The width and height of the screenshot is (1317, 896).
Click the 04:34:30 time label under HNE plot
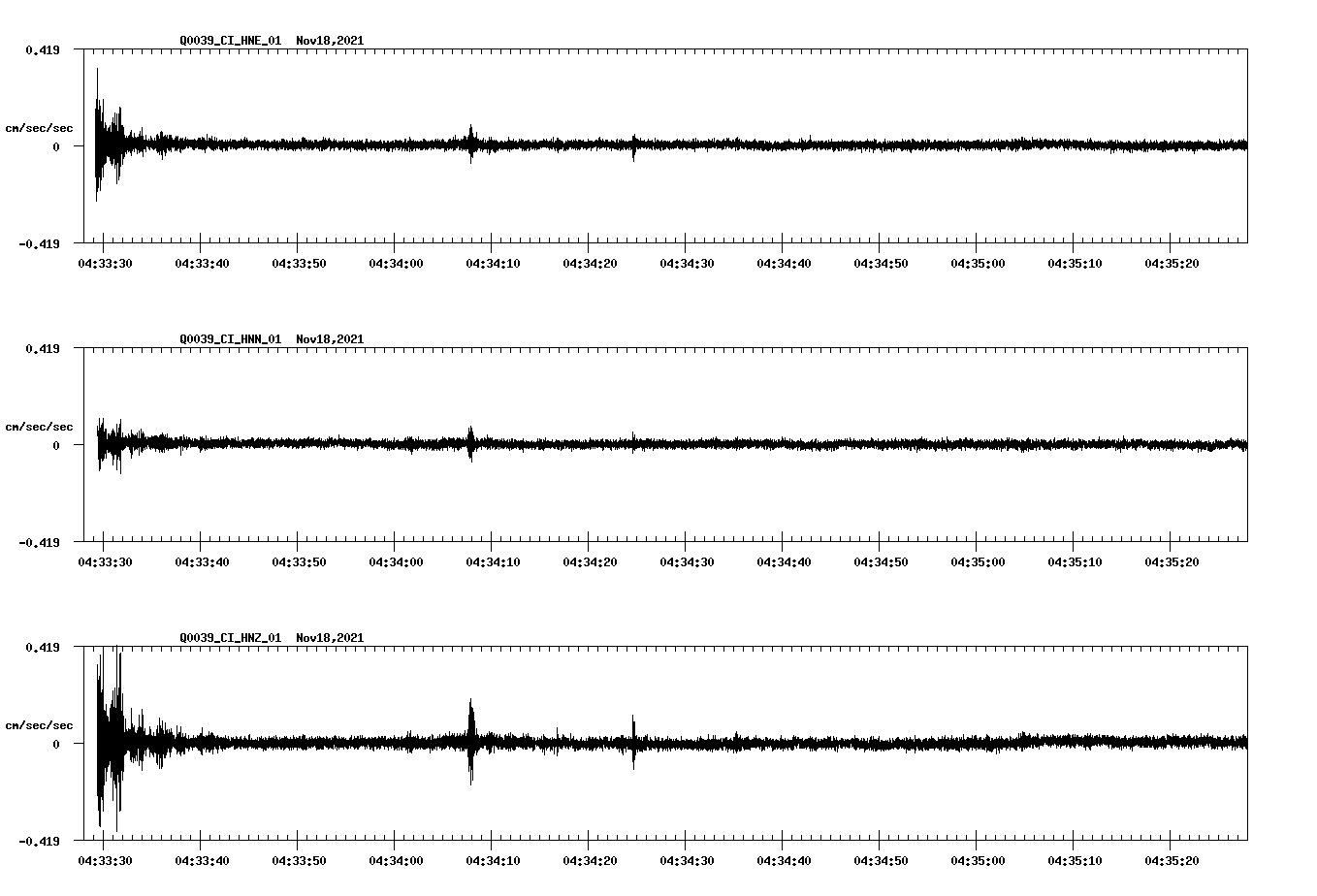coord(687,264)
